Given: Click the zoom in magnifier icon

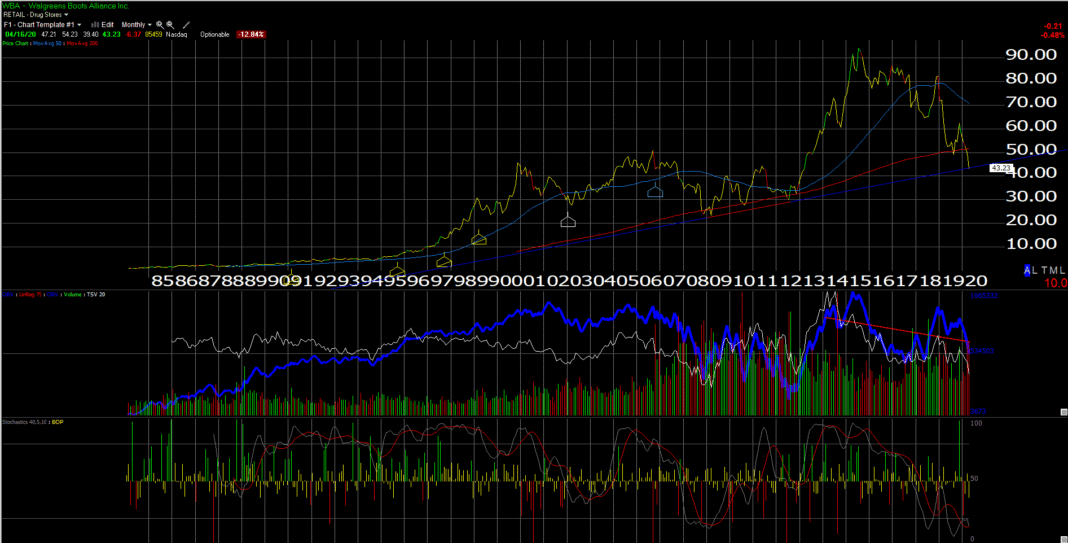Looking at the screenshot, I should (160, 24).
